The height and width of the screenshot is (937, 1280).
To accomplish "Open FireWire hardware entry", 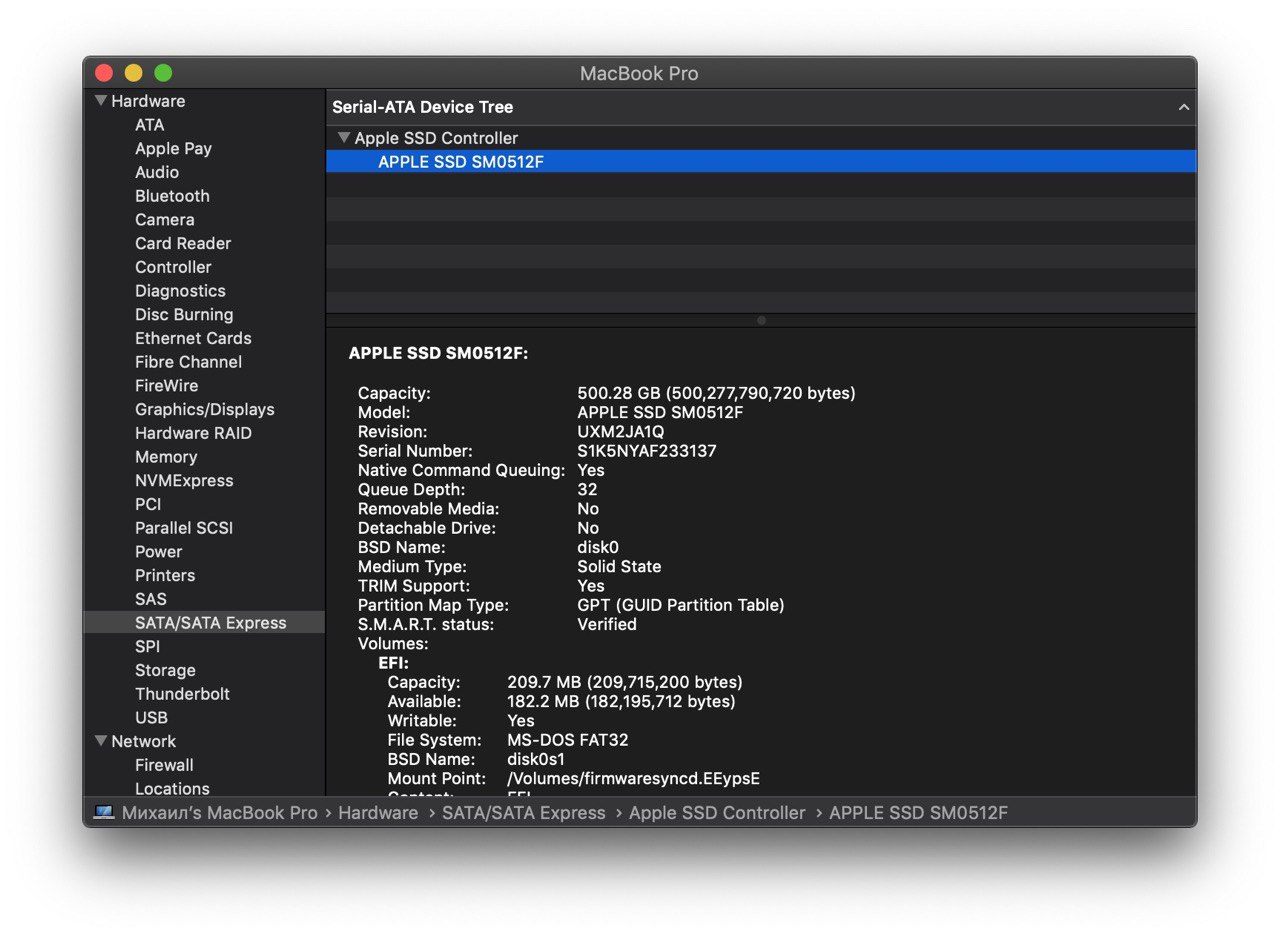I will (166, 386).
